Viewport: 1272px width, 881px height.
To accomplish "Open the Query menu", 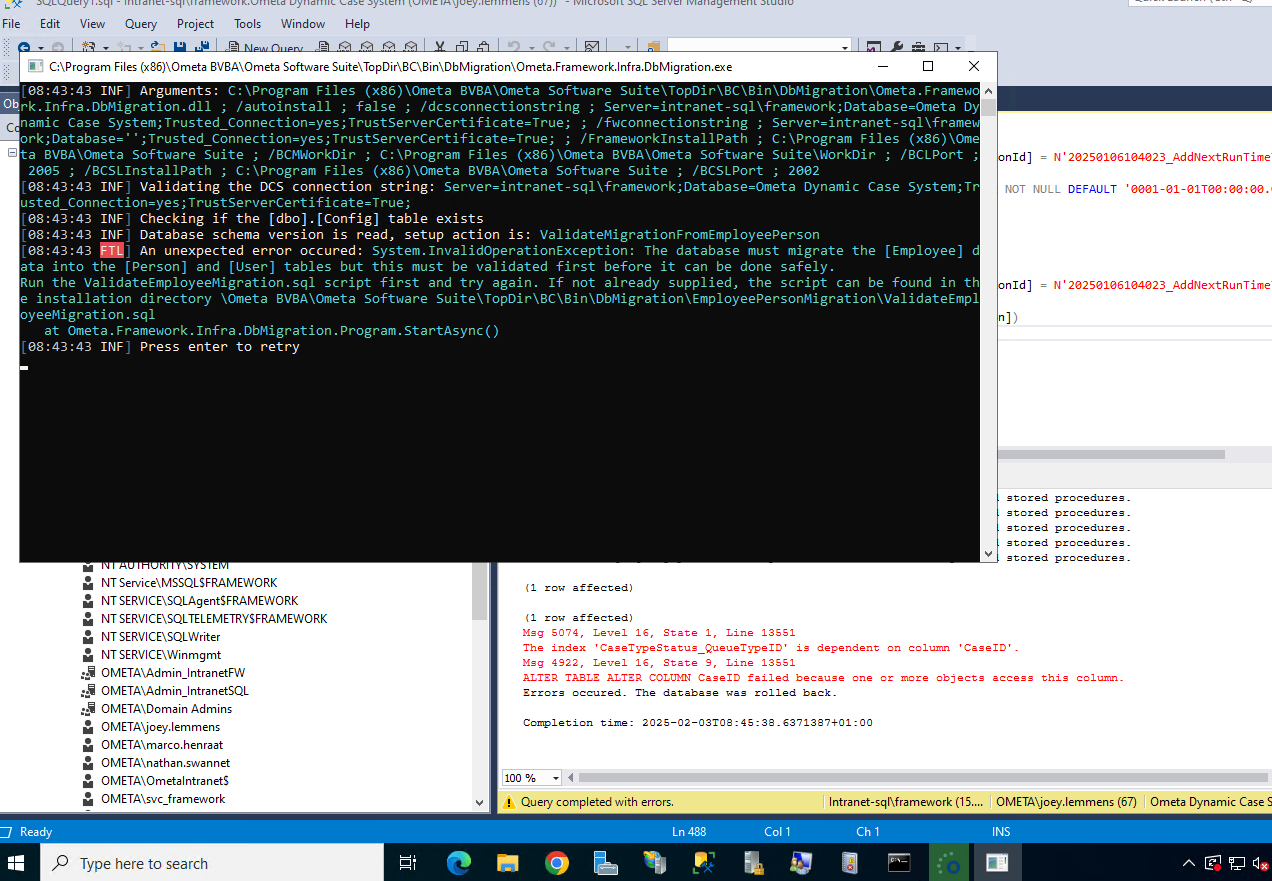I will [x=140, y=23].
